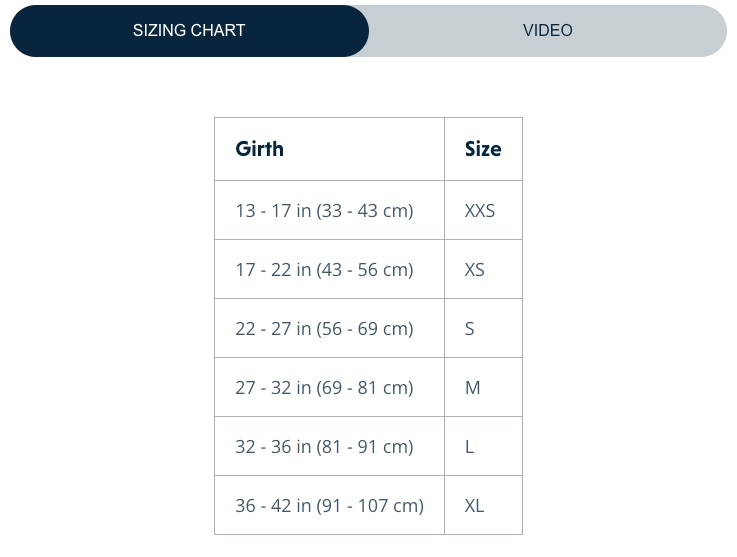Select the SIZING CHART tab

click(189, 31)
